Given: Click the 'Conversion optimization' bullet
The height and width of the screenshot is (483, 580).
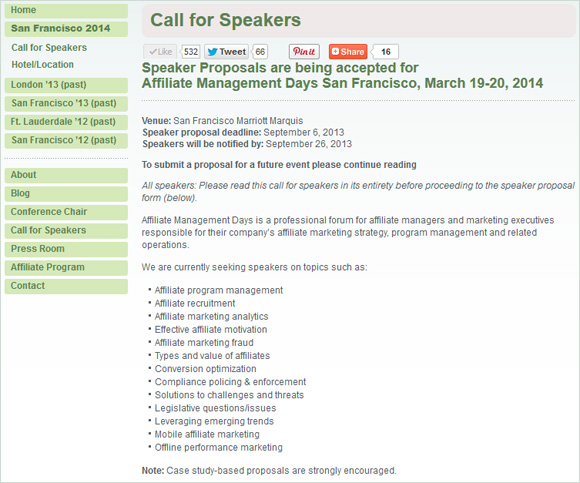Looking at the screenshot, I should pos(205,369).
